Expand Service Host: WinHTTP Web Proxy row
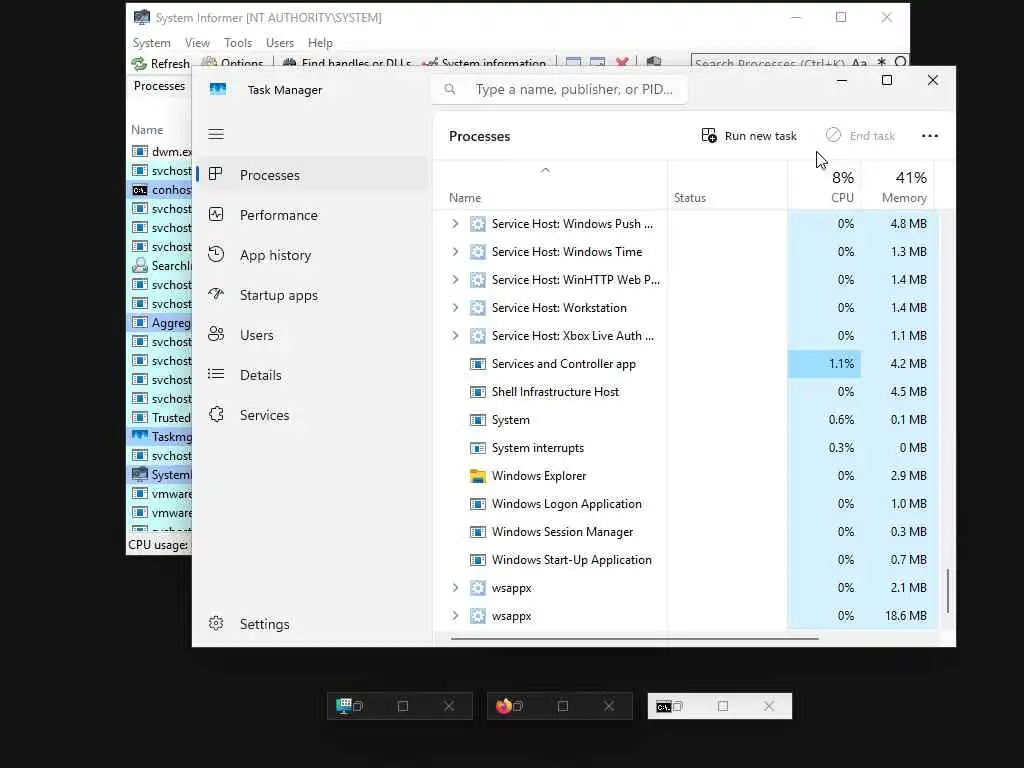The image size is (1024, 768). coord(455,280)
